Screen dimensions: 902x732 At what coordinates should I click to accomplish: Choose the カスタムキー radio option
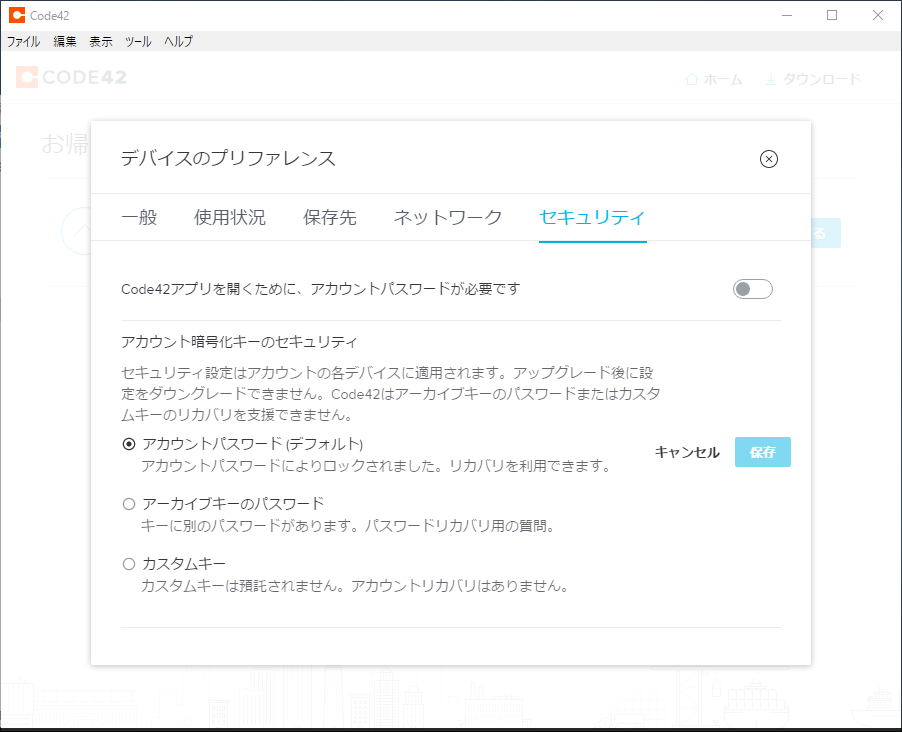click(129, 564)
